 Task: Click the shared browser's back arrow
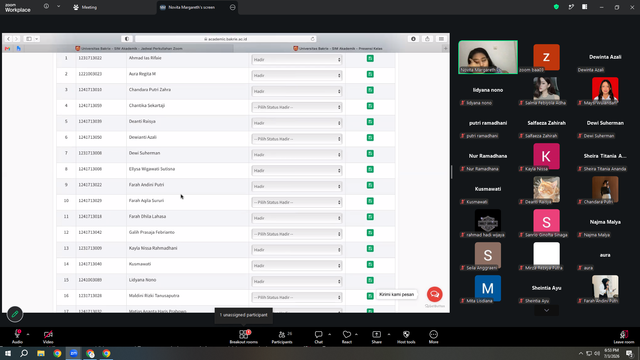coord(8,39)
